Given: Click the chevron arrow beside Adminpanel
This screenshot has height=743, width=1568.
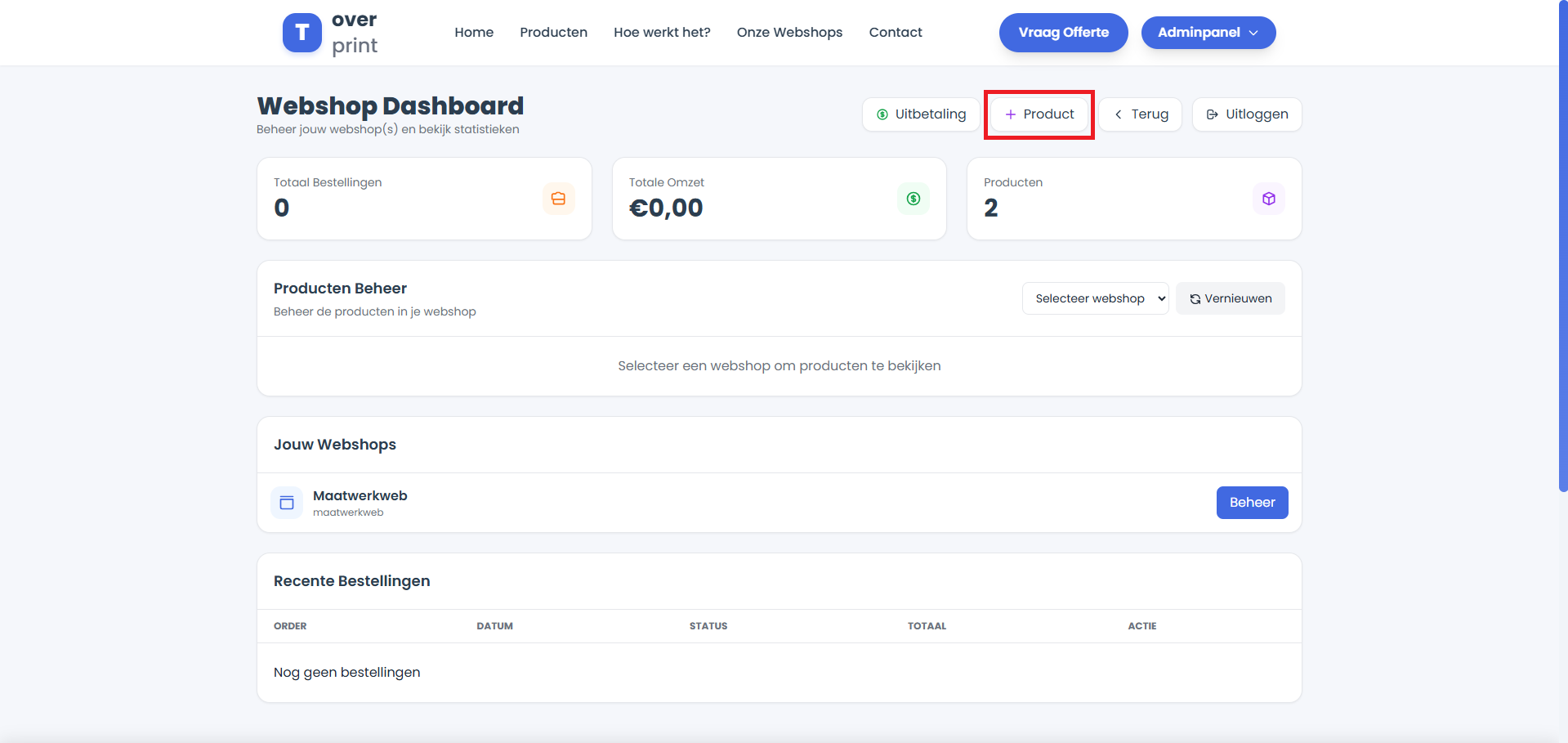Looking at the screenshot, I should (x=1253, y=33).
